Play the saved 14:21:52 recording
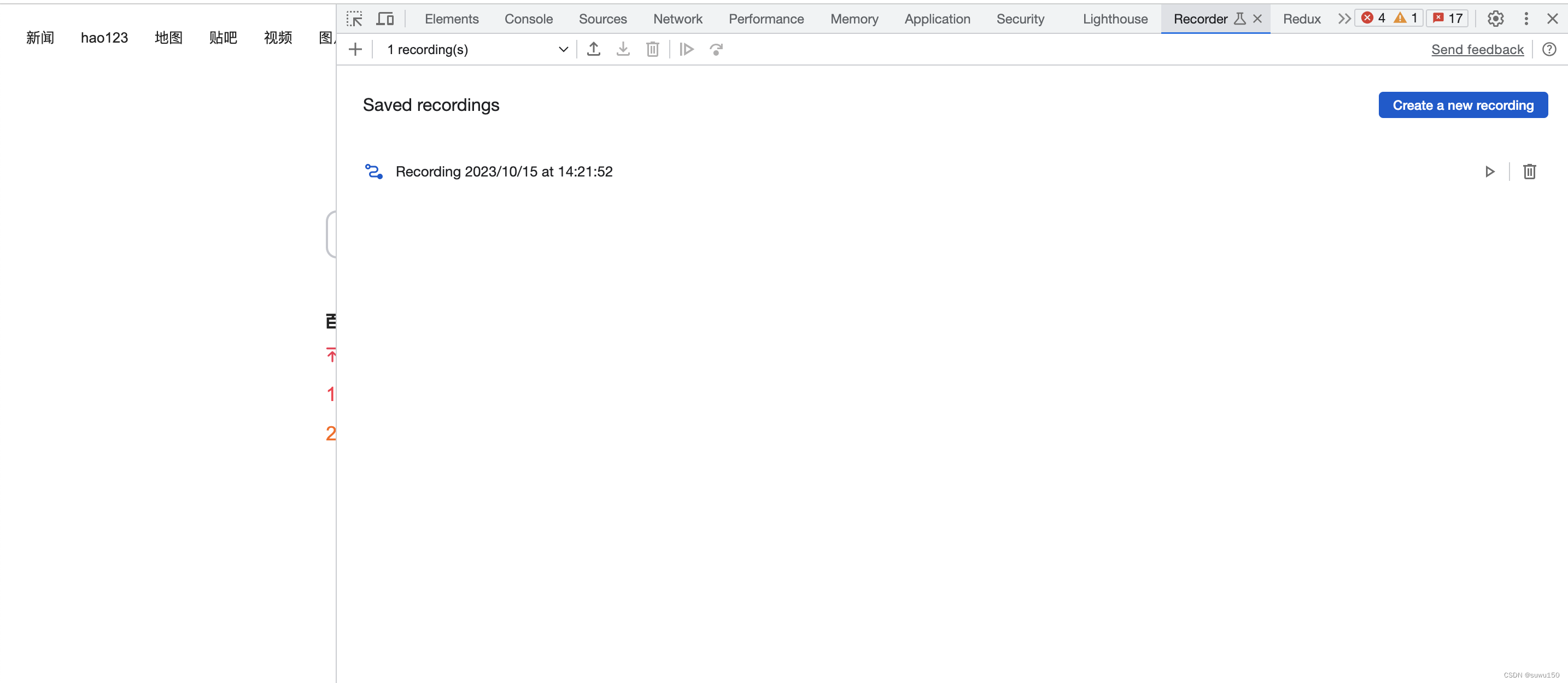This screenshot has height=683, width=1568. [x=1489, y=172]
